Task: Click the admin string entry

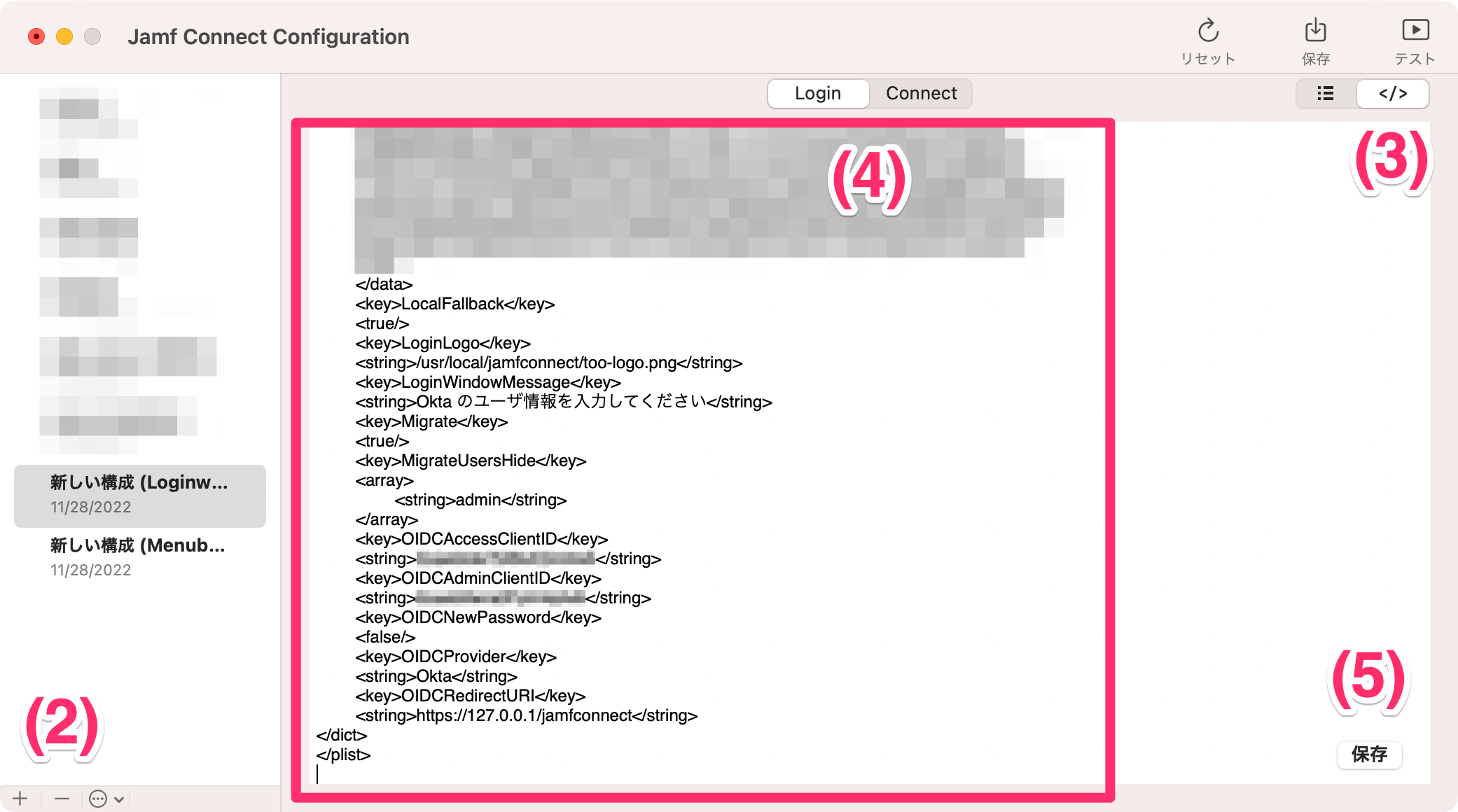Action: (480, 500)
